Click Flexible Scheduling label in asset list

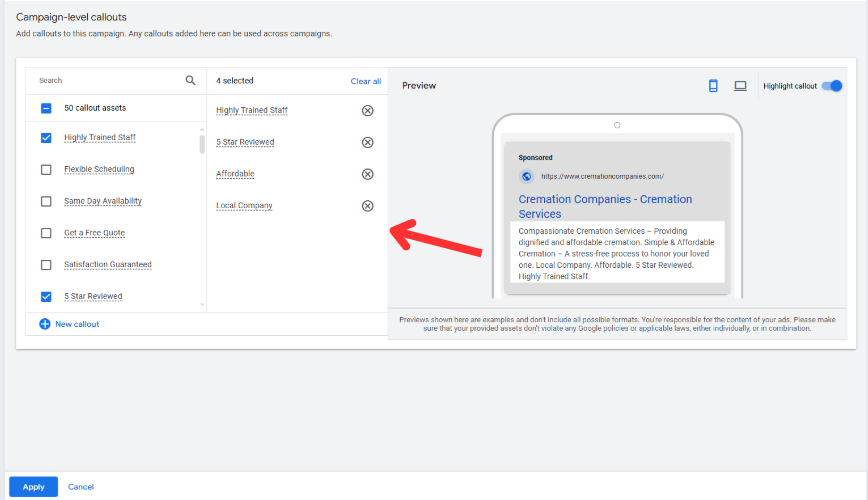(99, 169)
